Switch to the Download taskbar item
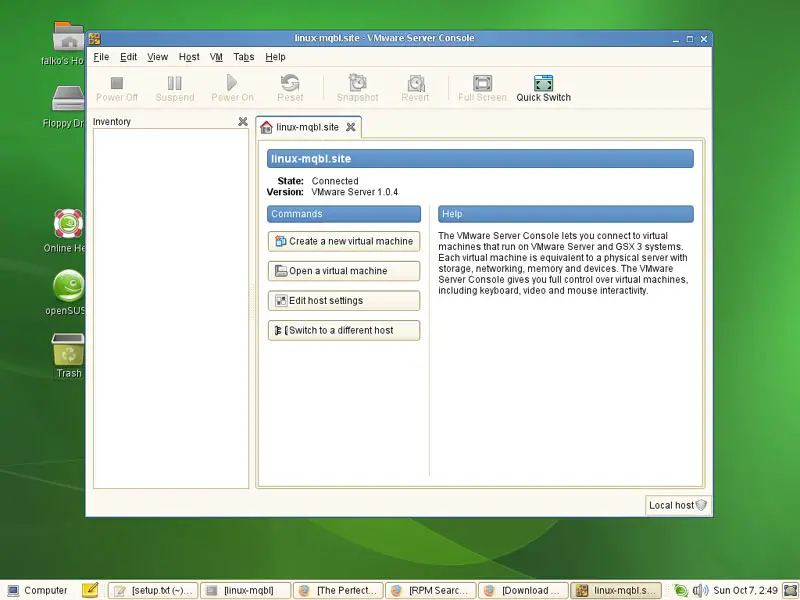 [x=523, y=590]
